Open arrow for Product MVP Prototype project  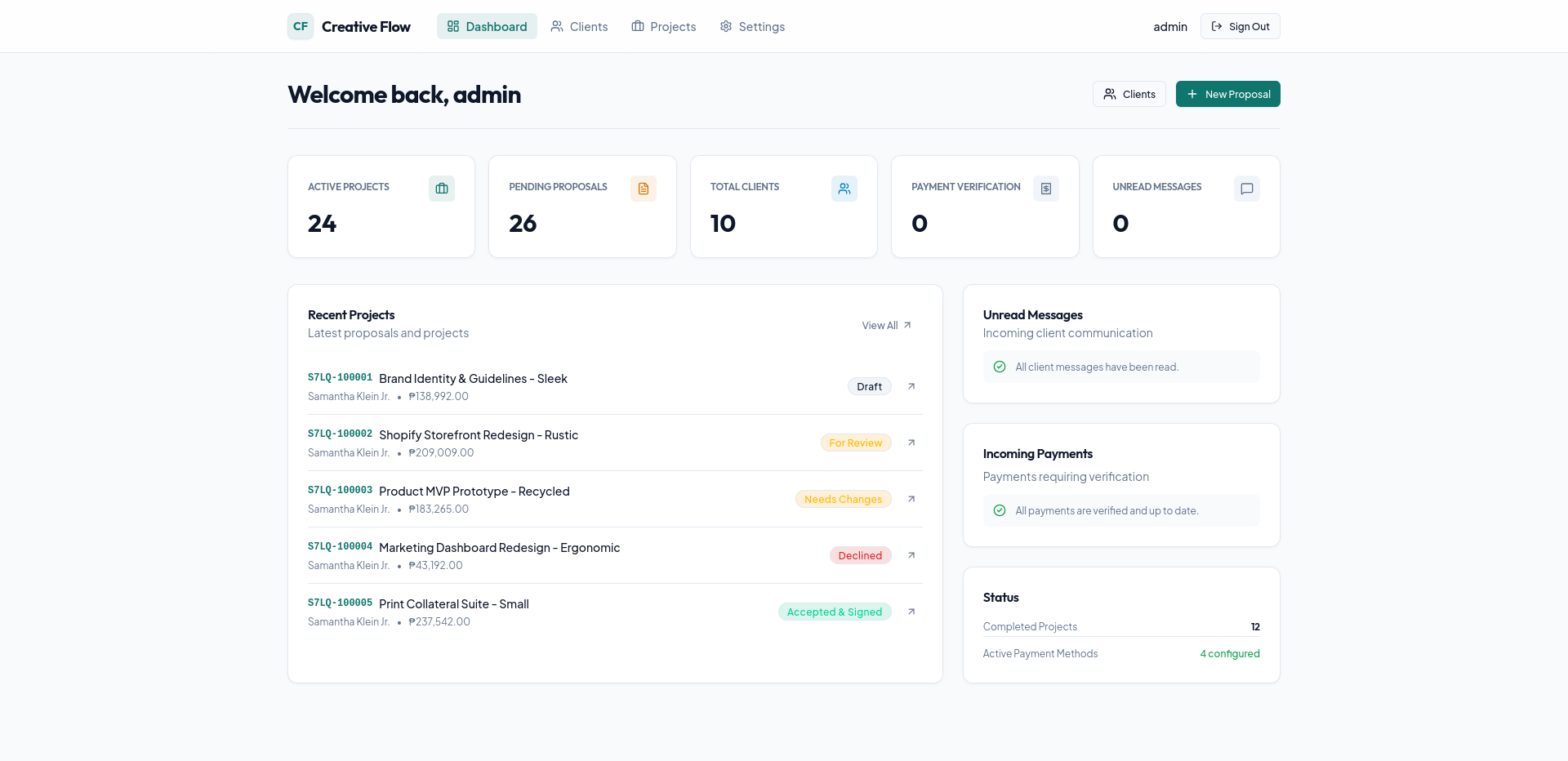click(x=911, y=499)
